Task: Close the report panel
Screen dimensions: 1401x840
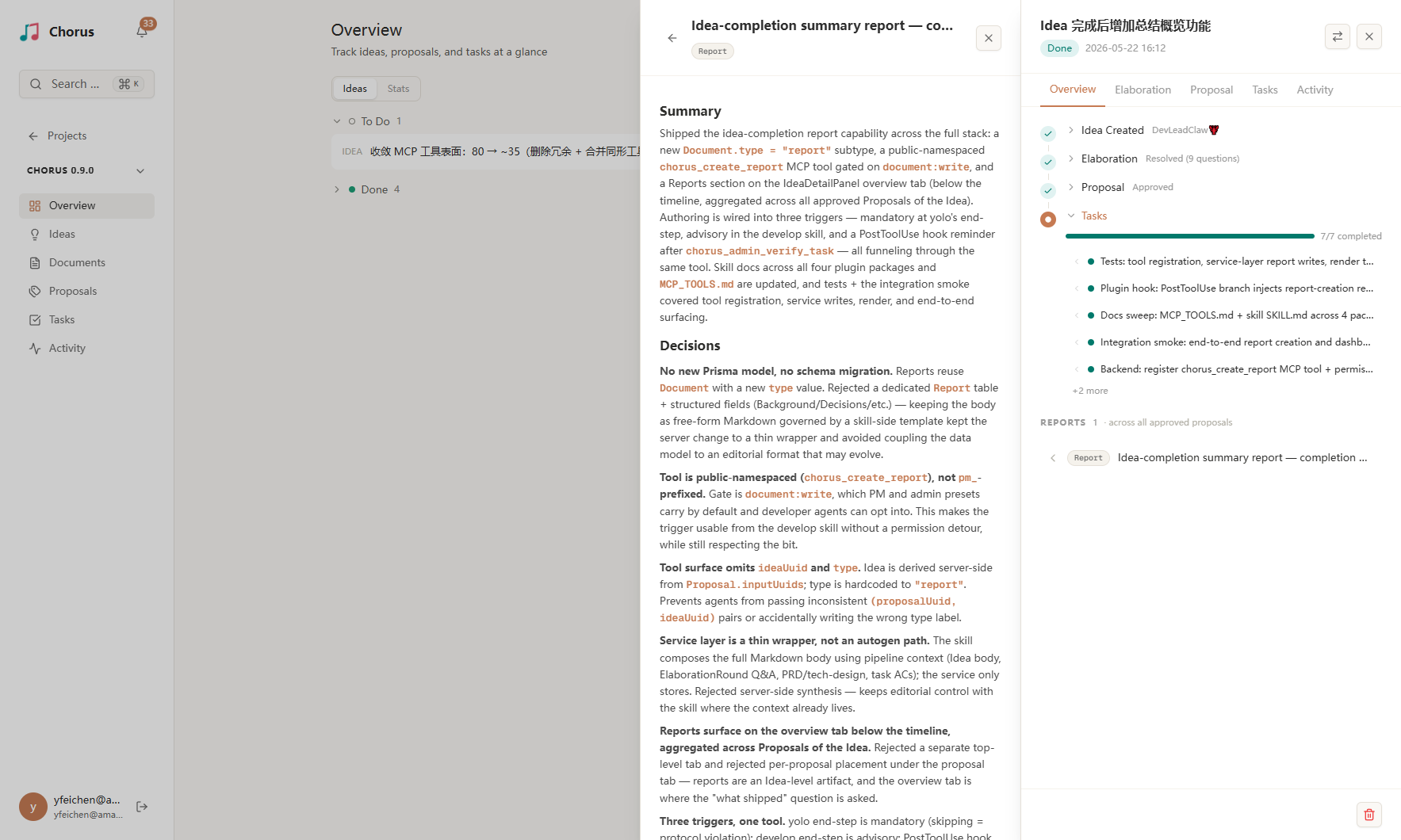Action: 989,38
